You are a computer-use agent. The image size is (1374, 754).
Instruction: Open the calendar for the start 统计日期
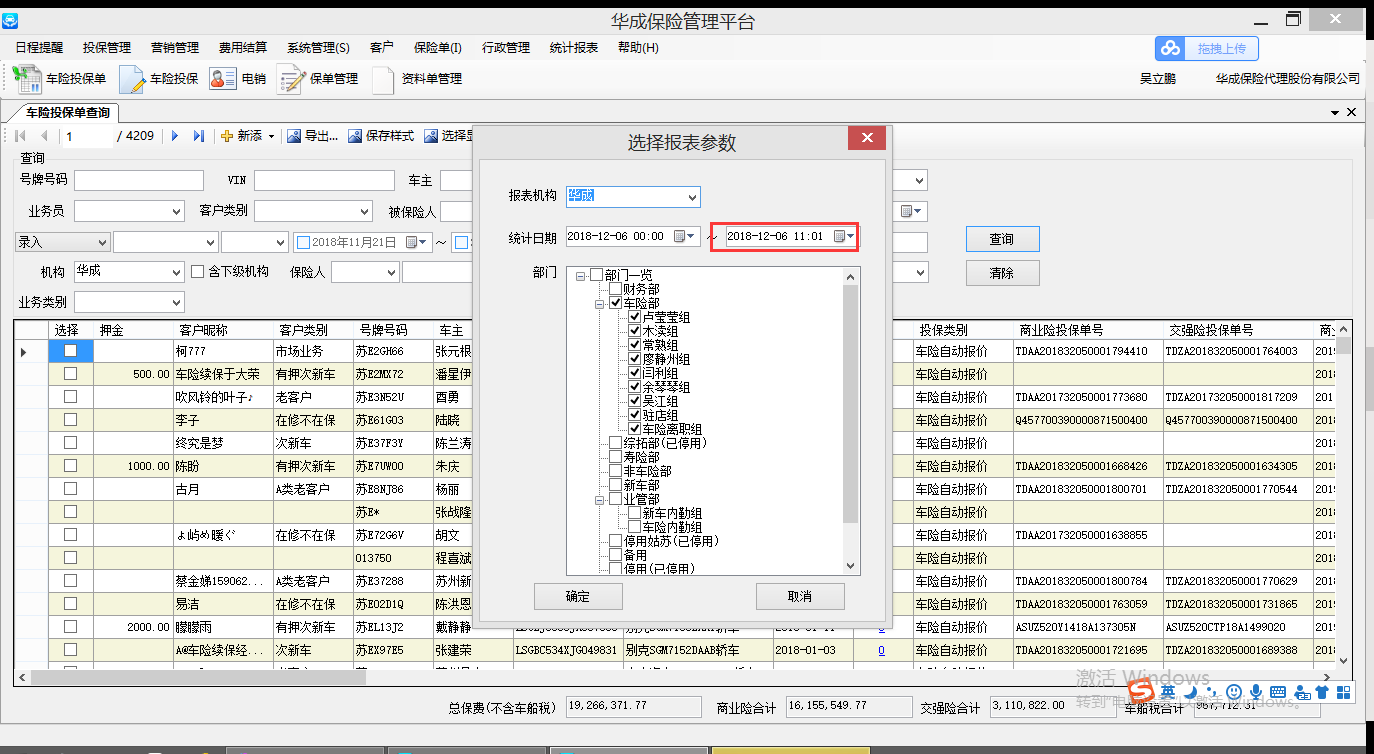tap(682, 237)
